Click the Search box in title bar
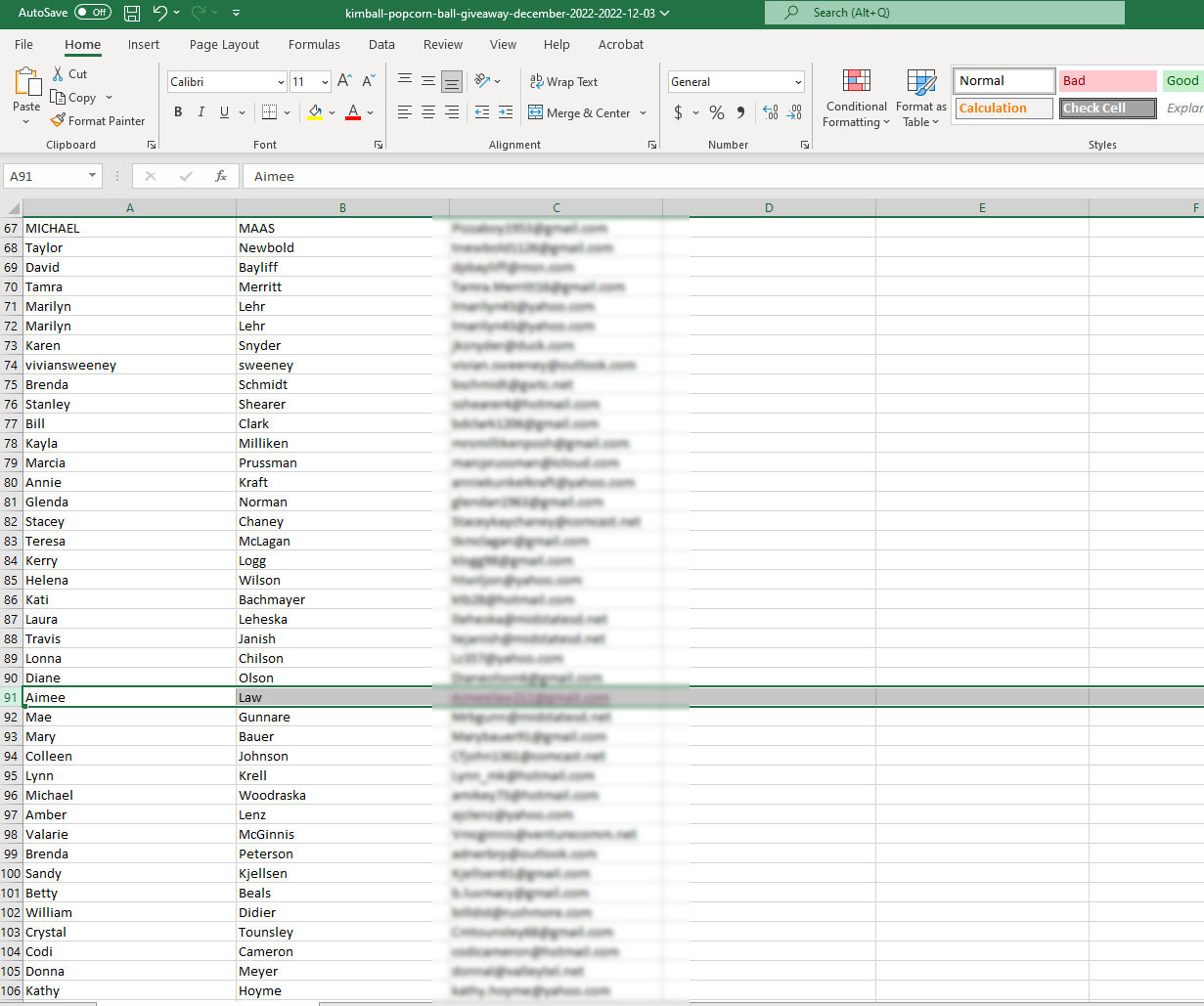 (944, 13)
